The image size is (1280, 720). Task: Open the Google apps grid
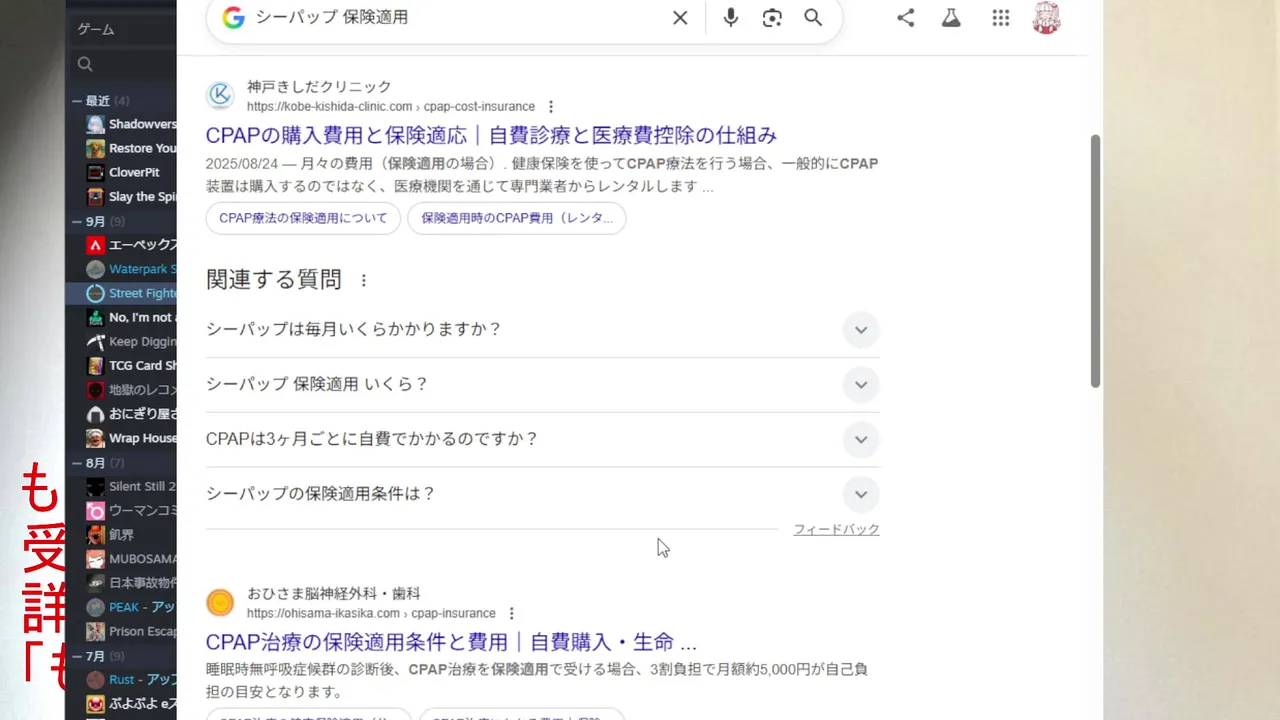click(1001, 18)
